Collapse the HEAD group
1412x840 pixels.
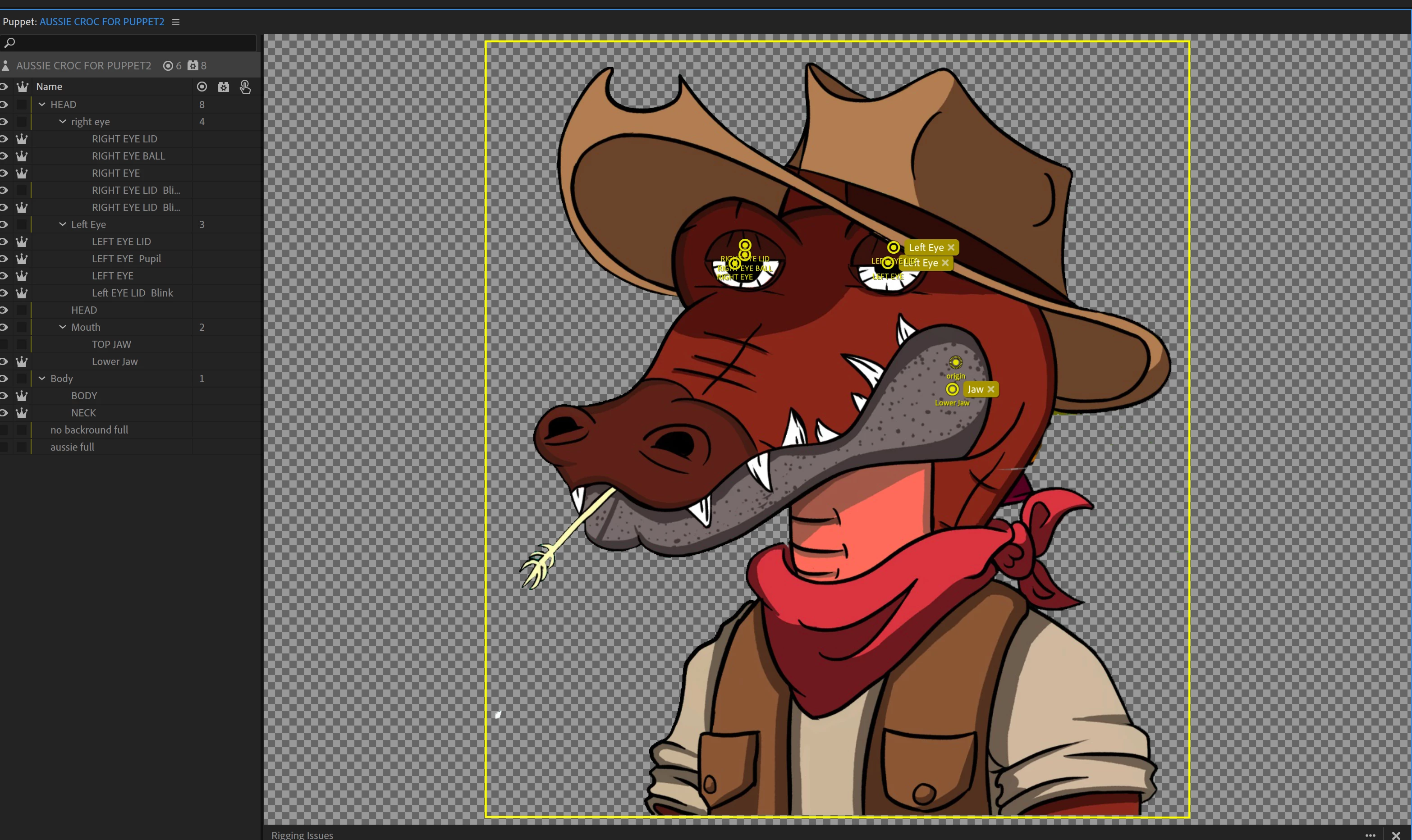click(x=42, y=105)
